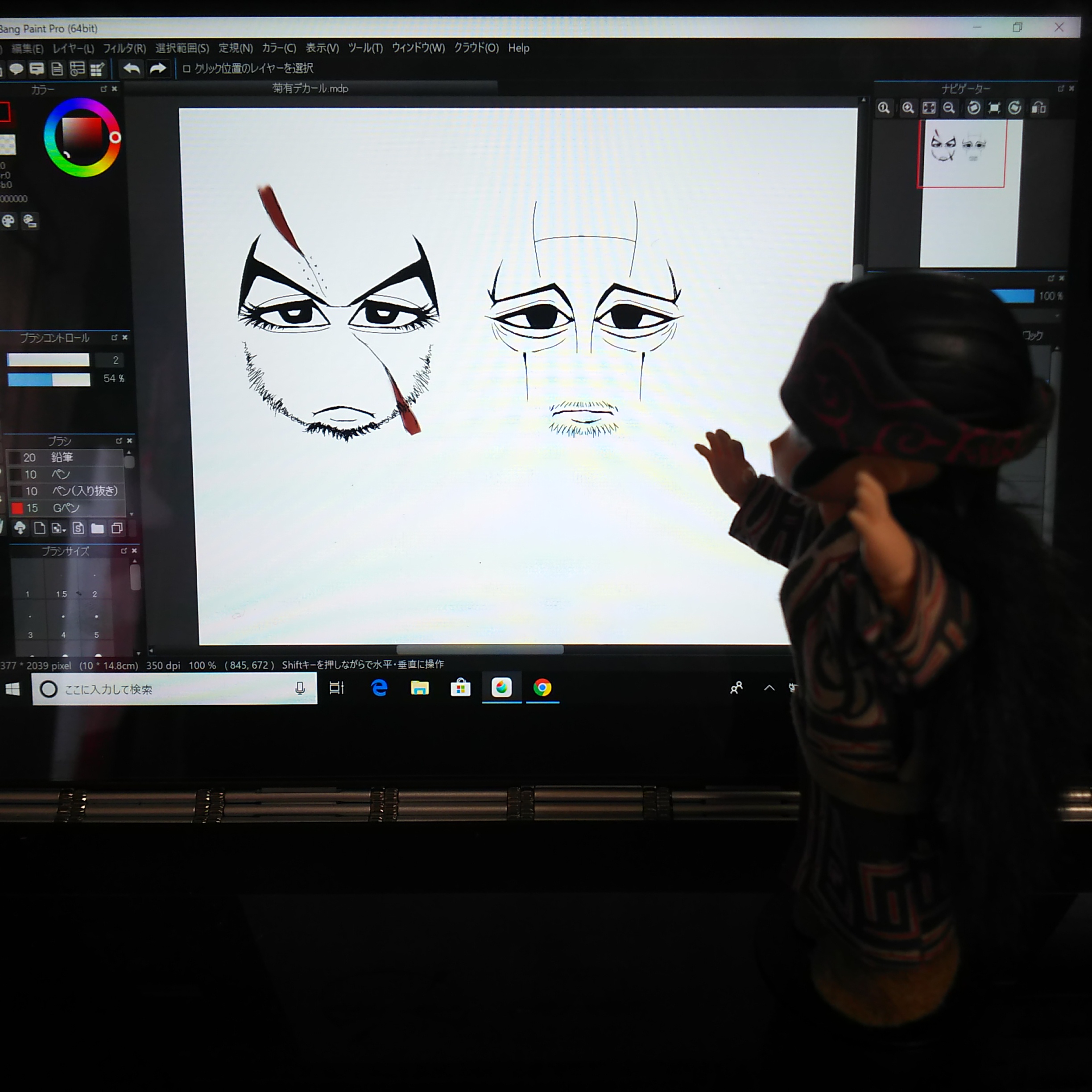1092x1092 pixels.
Task: Select the 鉛筆 brush in list
Action: [62, 457]
